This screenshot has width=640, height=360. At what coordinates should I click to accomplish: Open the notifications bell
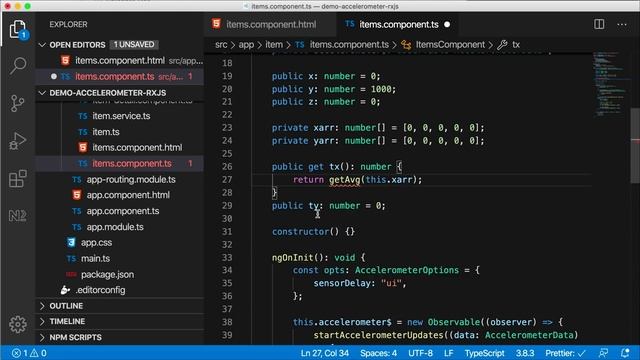[625, 353]
